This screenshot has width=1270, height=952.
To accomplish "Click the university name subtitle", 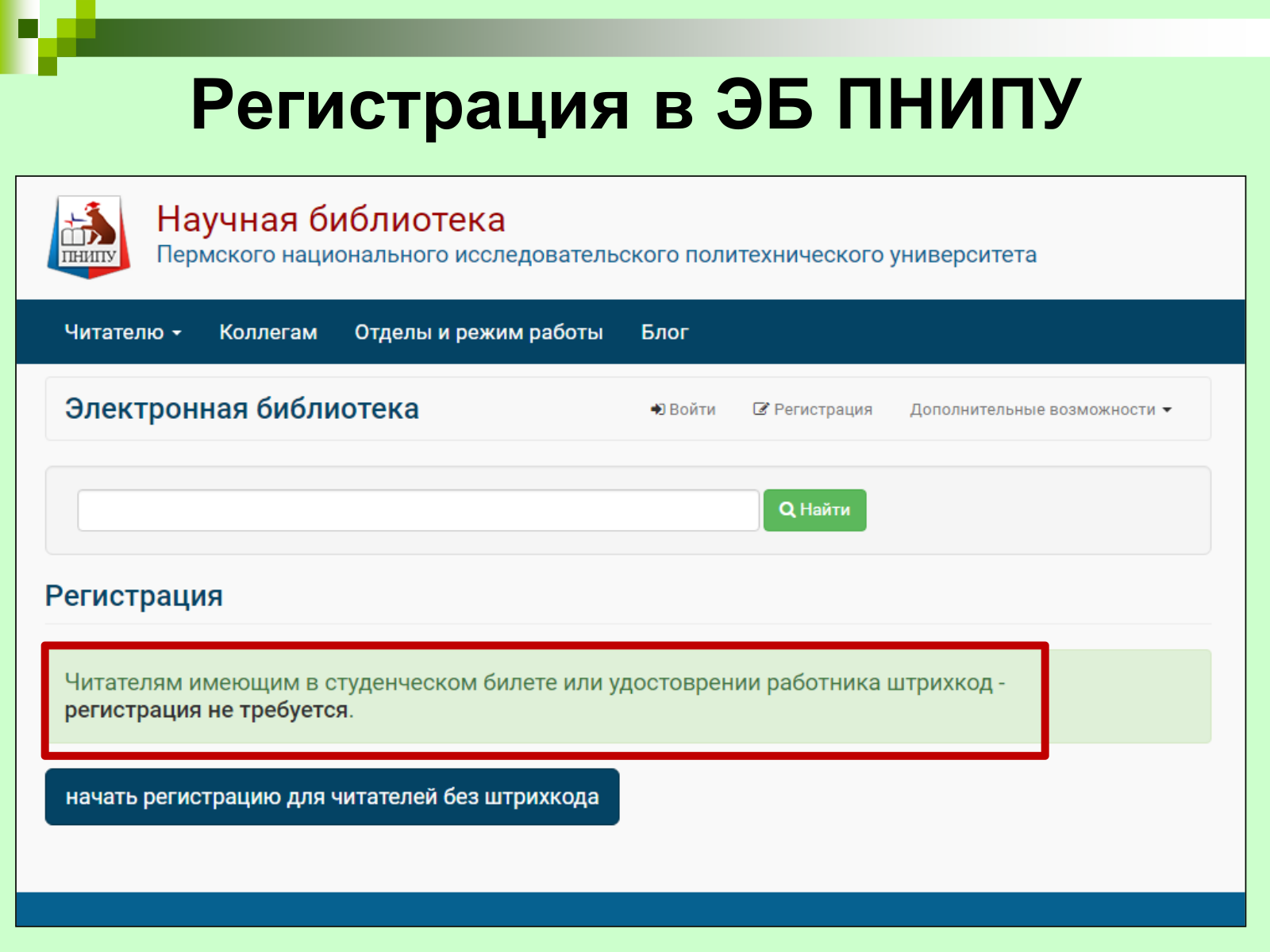I will click(x=596, y=255).
